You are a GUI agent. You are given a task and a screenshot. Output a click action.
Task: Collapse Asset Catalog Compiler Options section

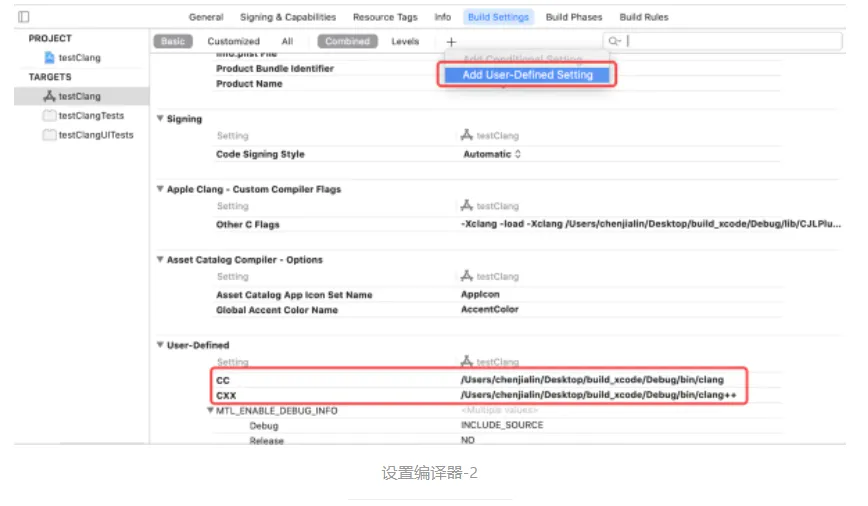[160, 259]
